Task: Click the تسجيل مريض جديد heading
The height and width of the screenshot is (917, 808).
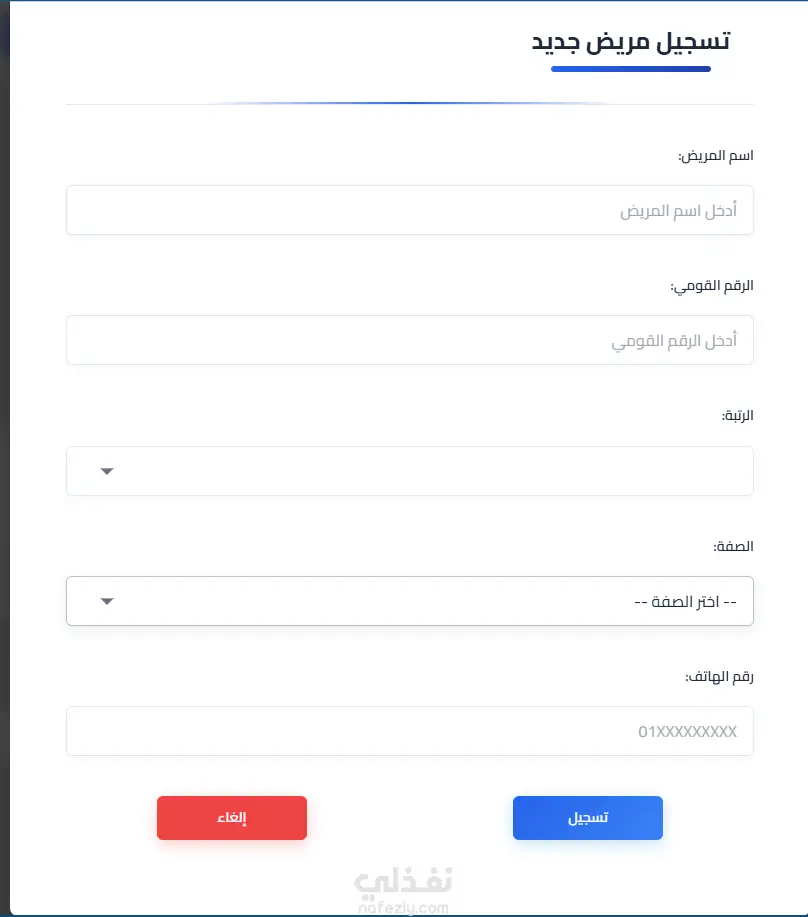Action: click(631, 42)
